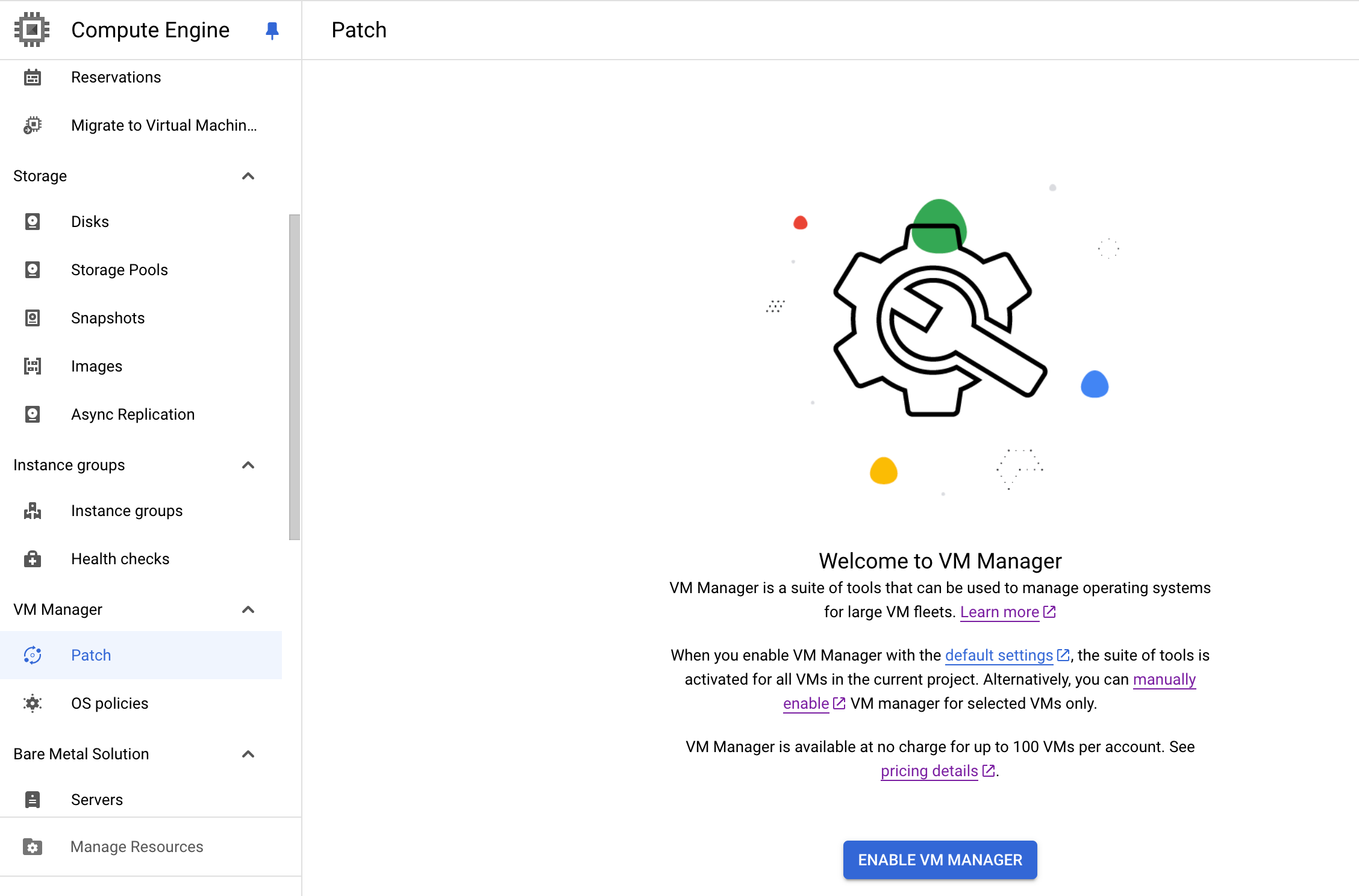
Task: Click the Servers icon under Bare Metal Solution
Action: 33,799
